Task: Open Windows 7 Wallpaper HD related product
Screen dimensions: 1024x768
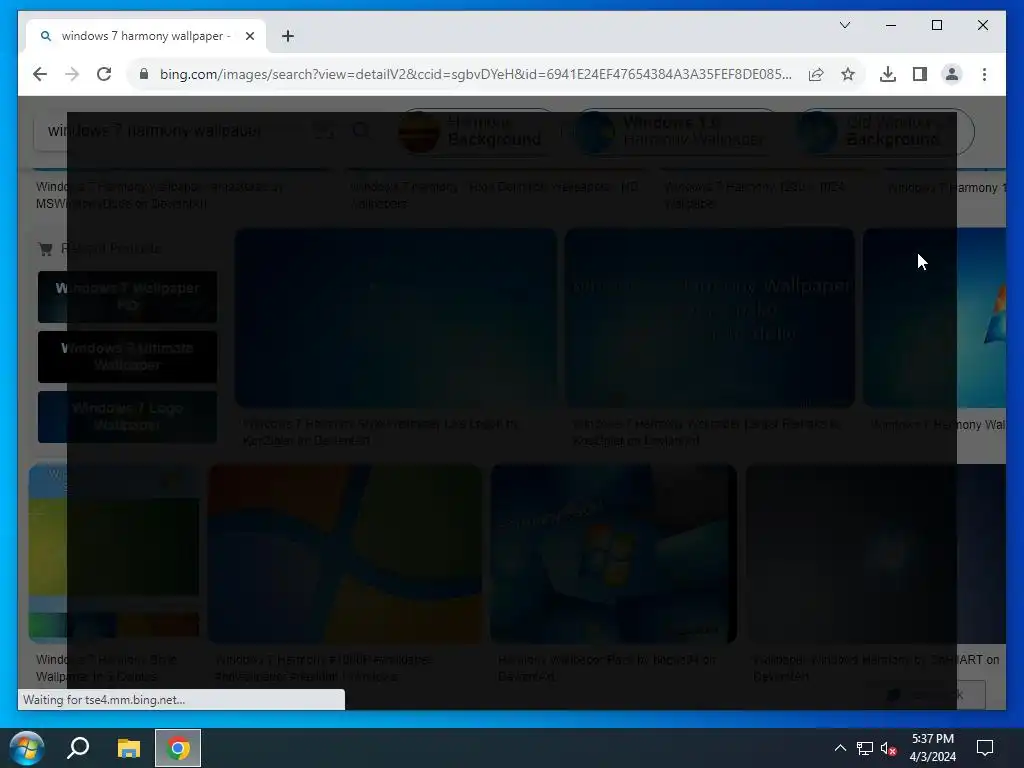Action: coord(127,297)
